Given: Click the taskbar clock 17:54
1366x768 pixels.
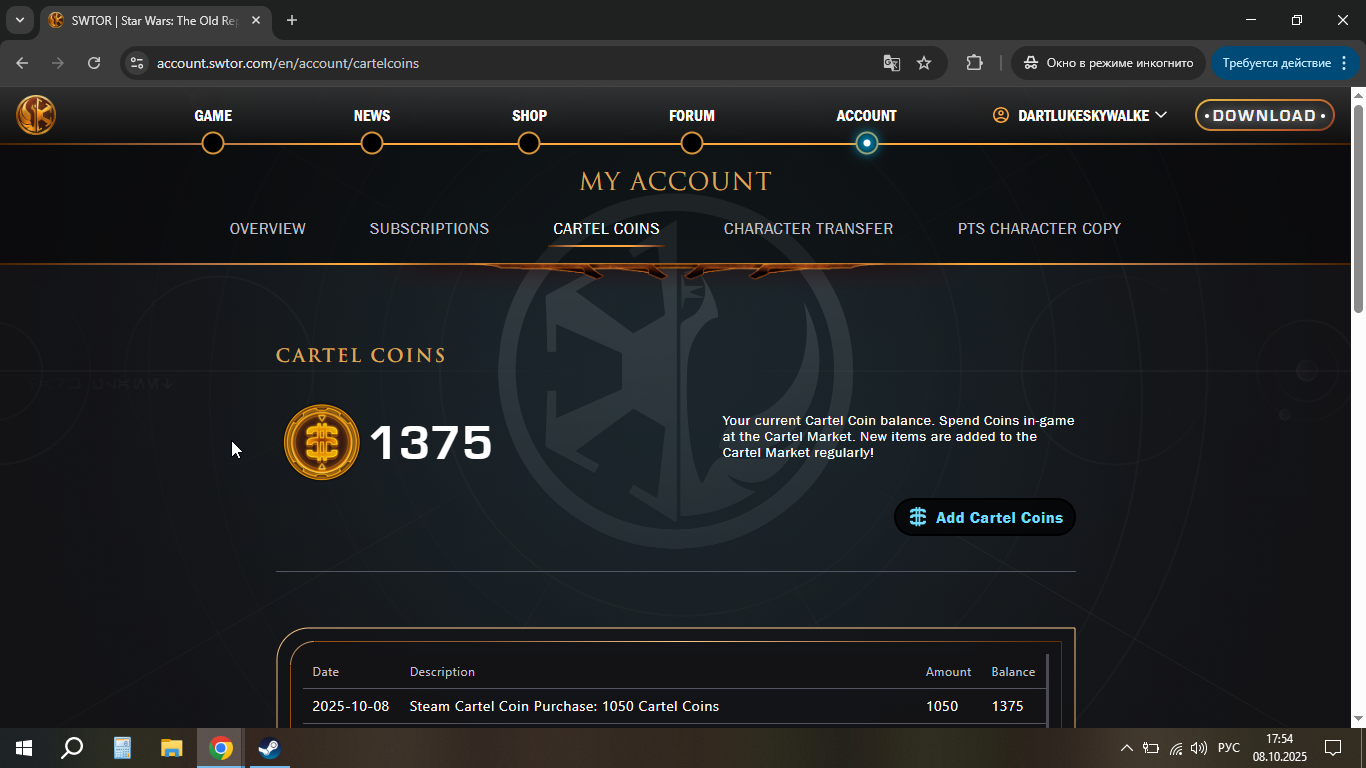Looking at the screenshot, I should tap(1280, 739).
